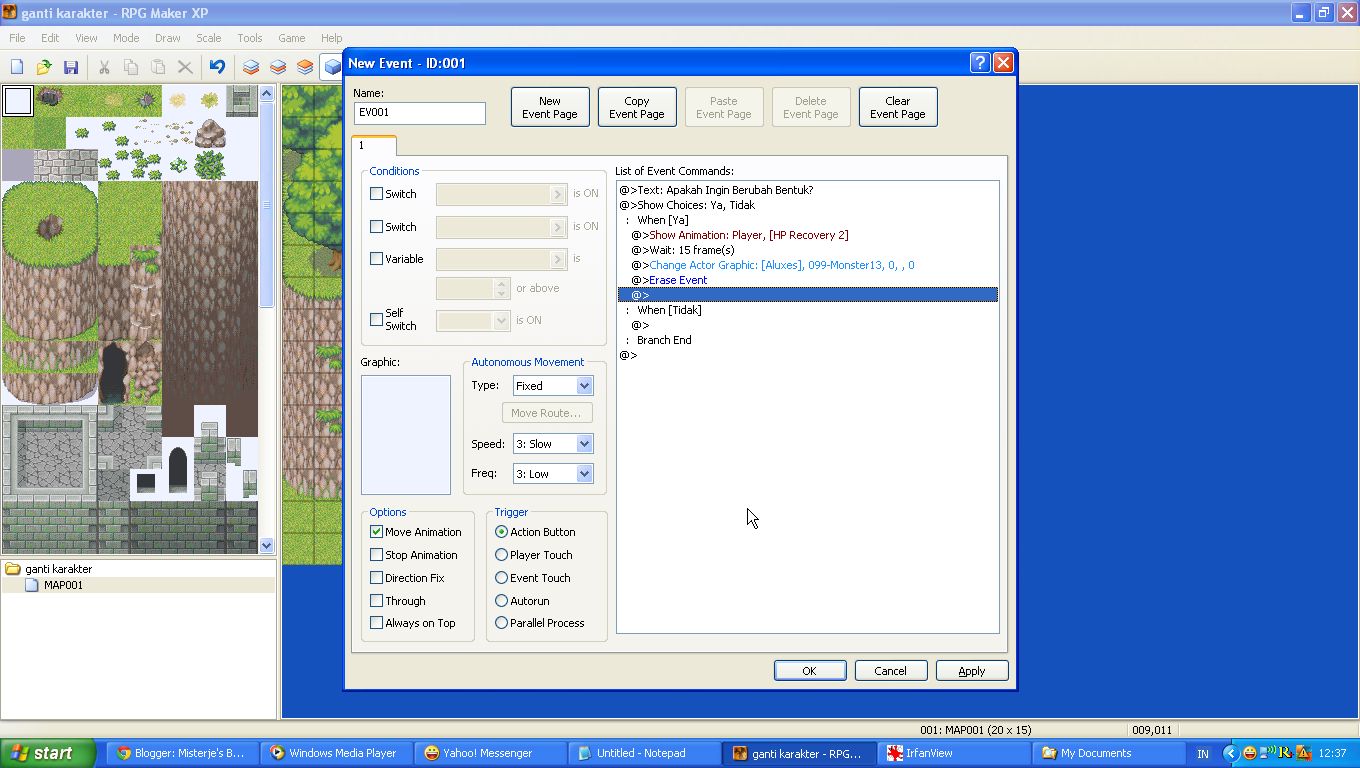Switch to tile Layer 2 editing mode
The image size is (1360, 768).
coord(277,66)
